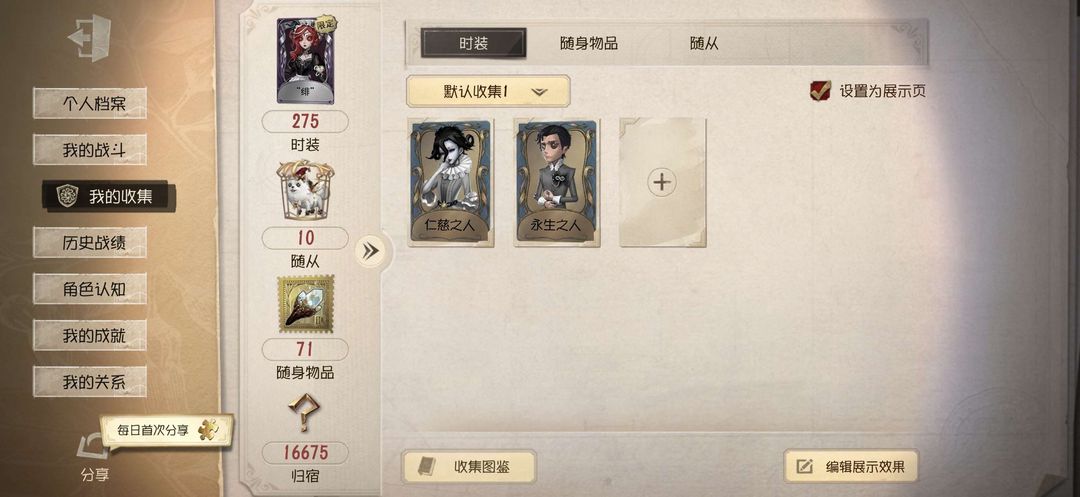Image resolution: width=1080 pixels, height=497 pixels.
Task: Switch to the 随从 tab
Action: point(704,43)
